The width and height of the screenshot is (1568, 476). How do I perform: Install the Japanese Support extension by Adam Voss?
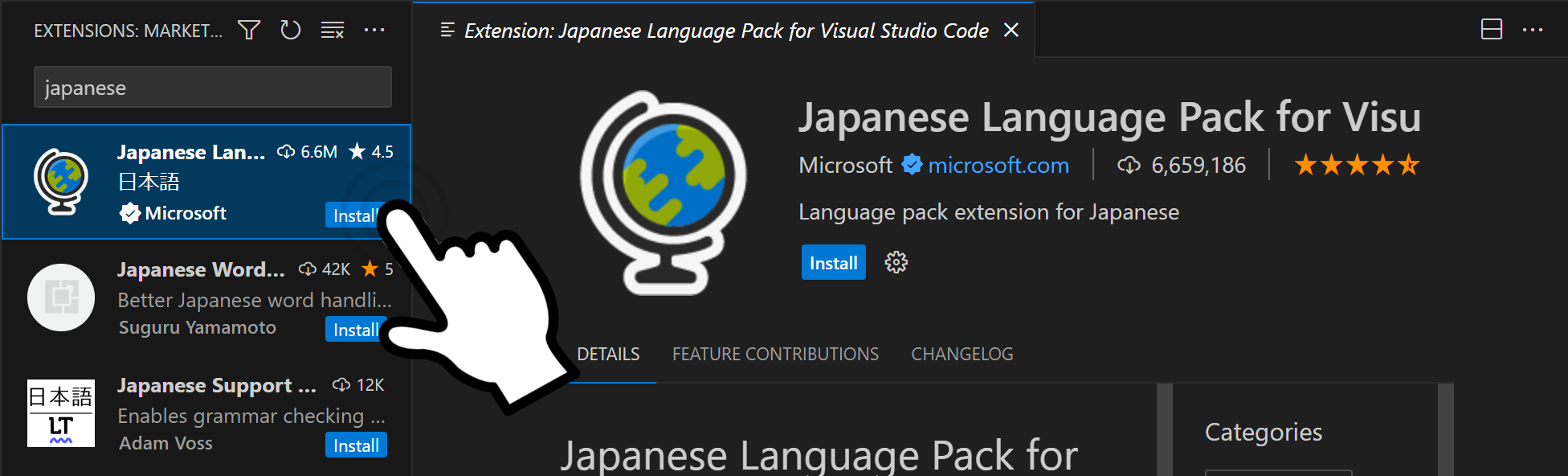click(356, 445)
